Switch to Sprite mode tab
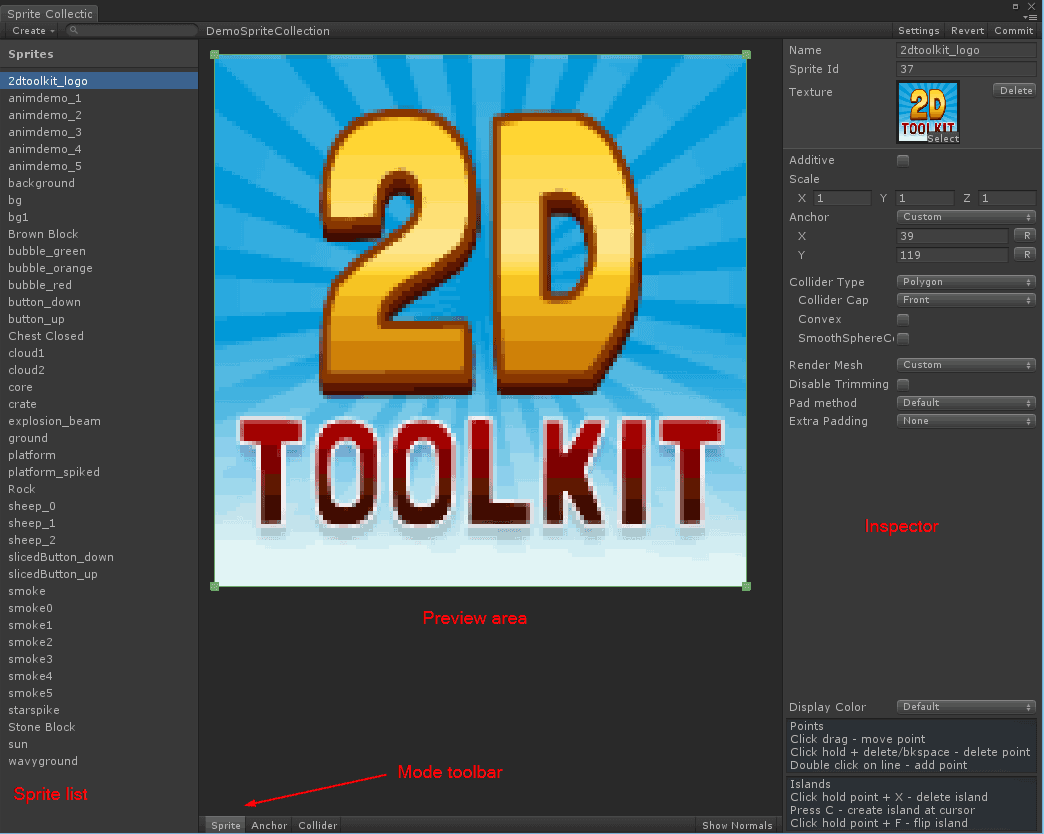The image size is (1044, 834). 226,825
